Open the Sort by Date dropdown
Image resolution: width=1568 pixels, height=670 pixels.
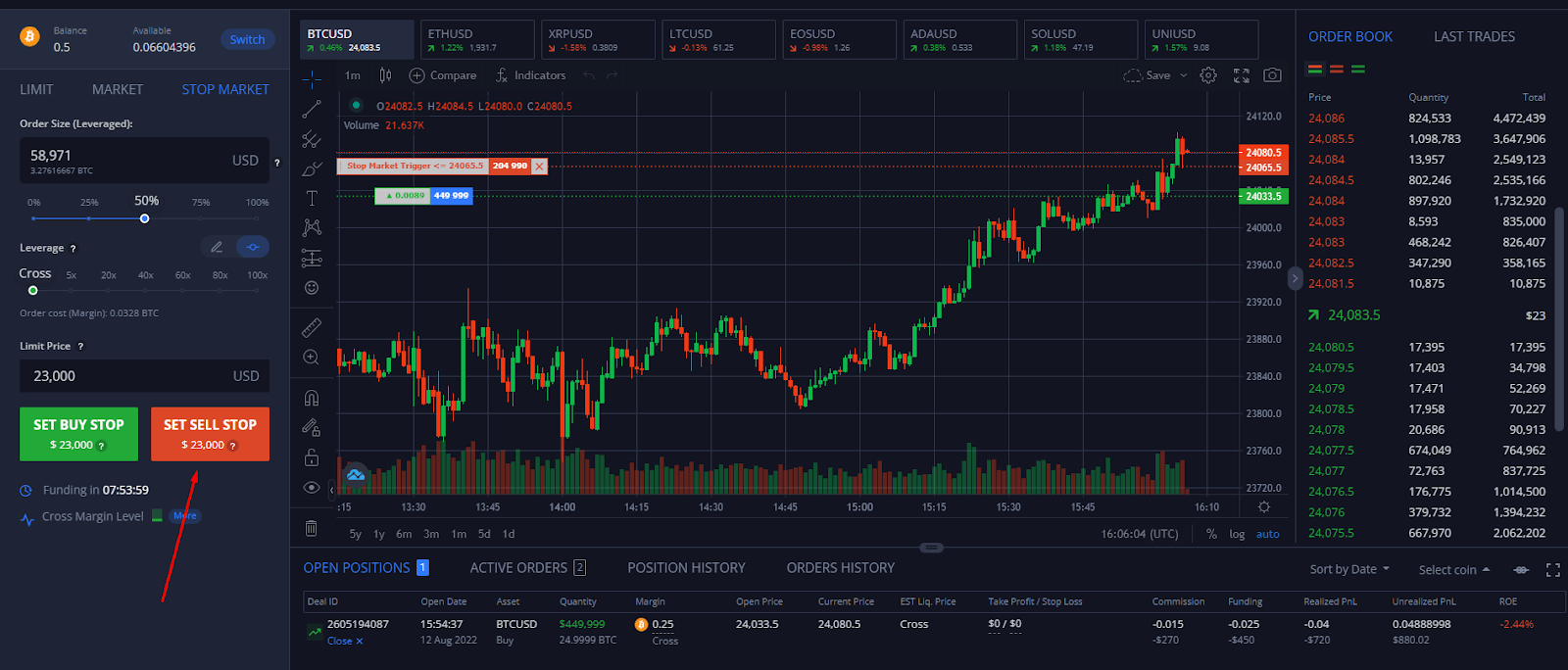point(1348,569)
